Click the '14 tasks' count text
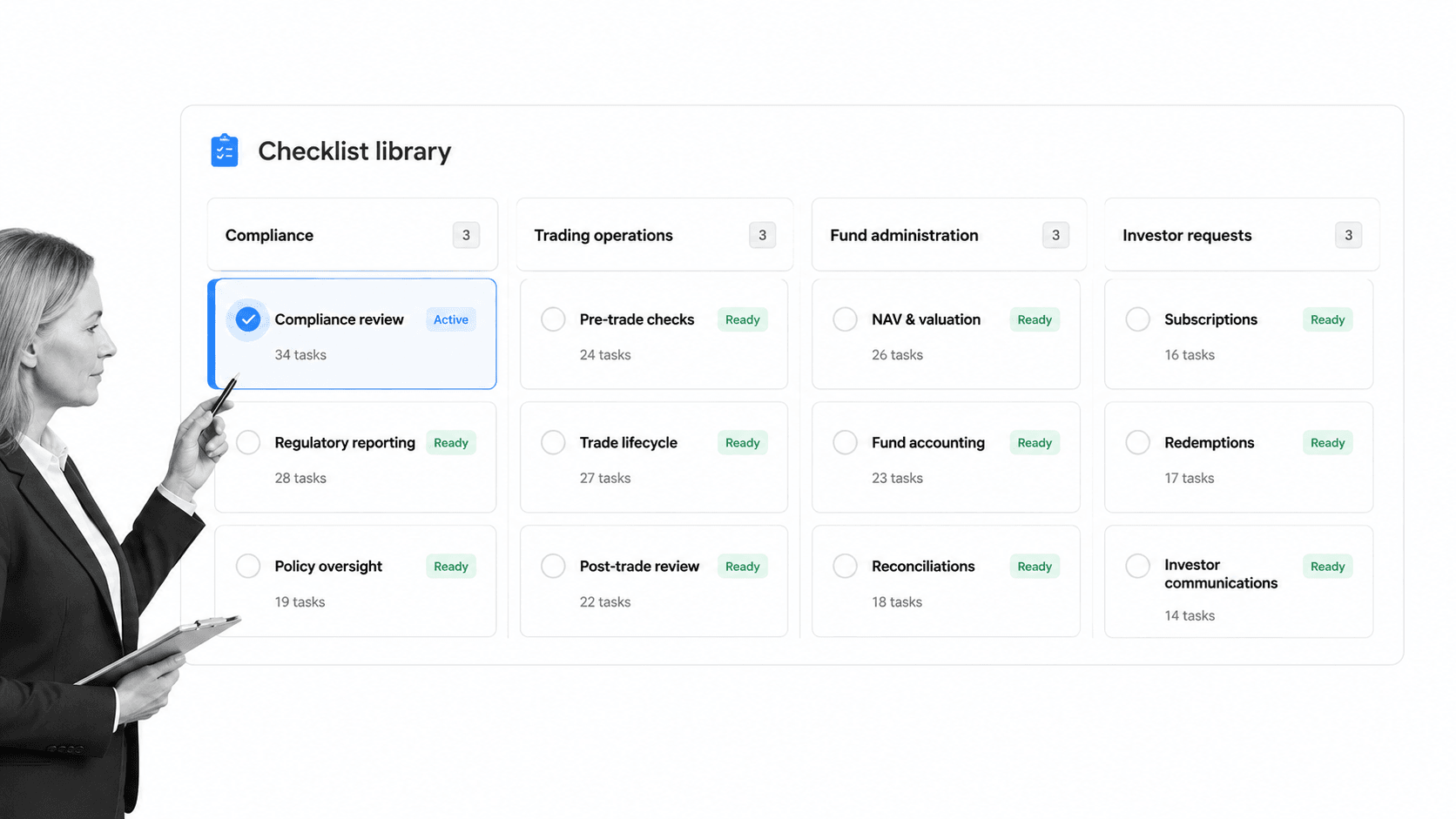The width and height of the screenshot is (1456, 819). [x=1190, y=615]
